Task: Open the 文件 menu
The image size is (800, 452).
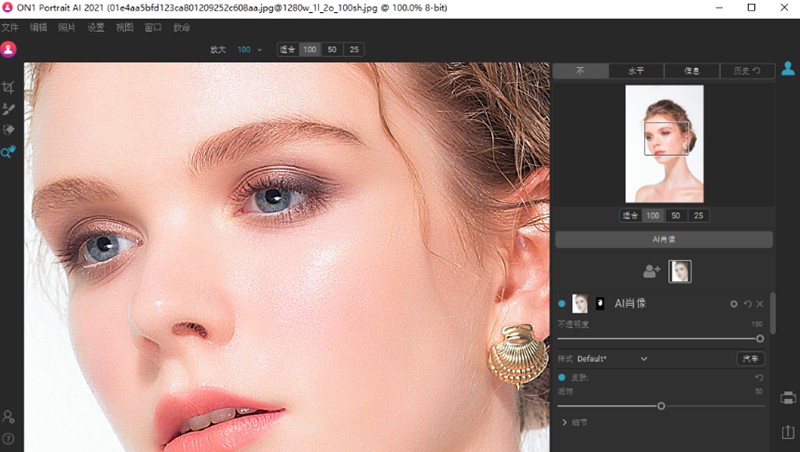Action: (x=10, y=27)
